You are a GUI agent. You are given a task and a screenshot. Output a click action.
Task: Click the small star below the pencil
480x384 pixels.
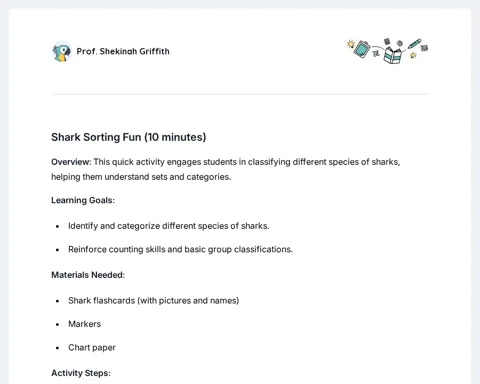[413, 55]
